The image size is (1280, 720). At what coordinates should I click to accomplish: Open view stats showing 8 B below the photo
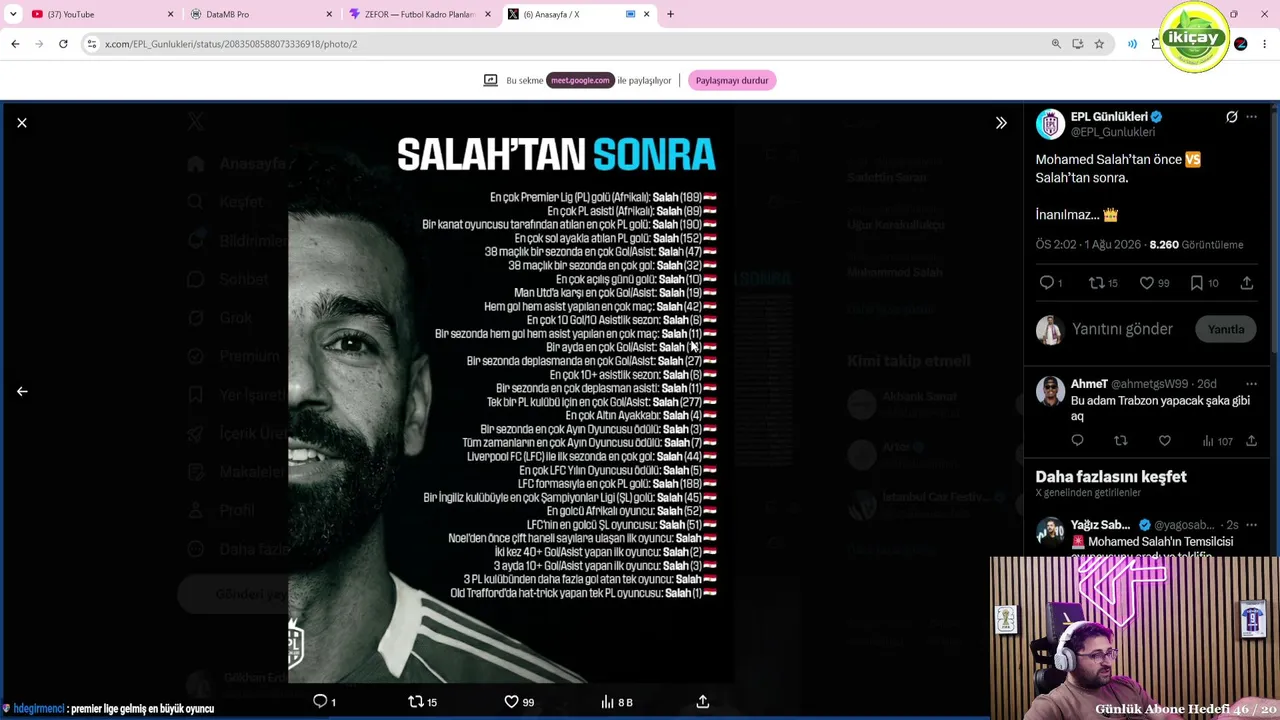616,702
